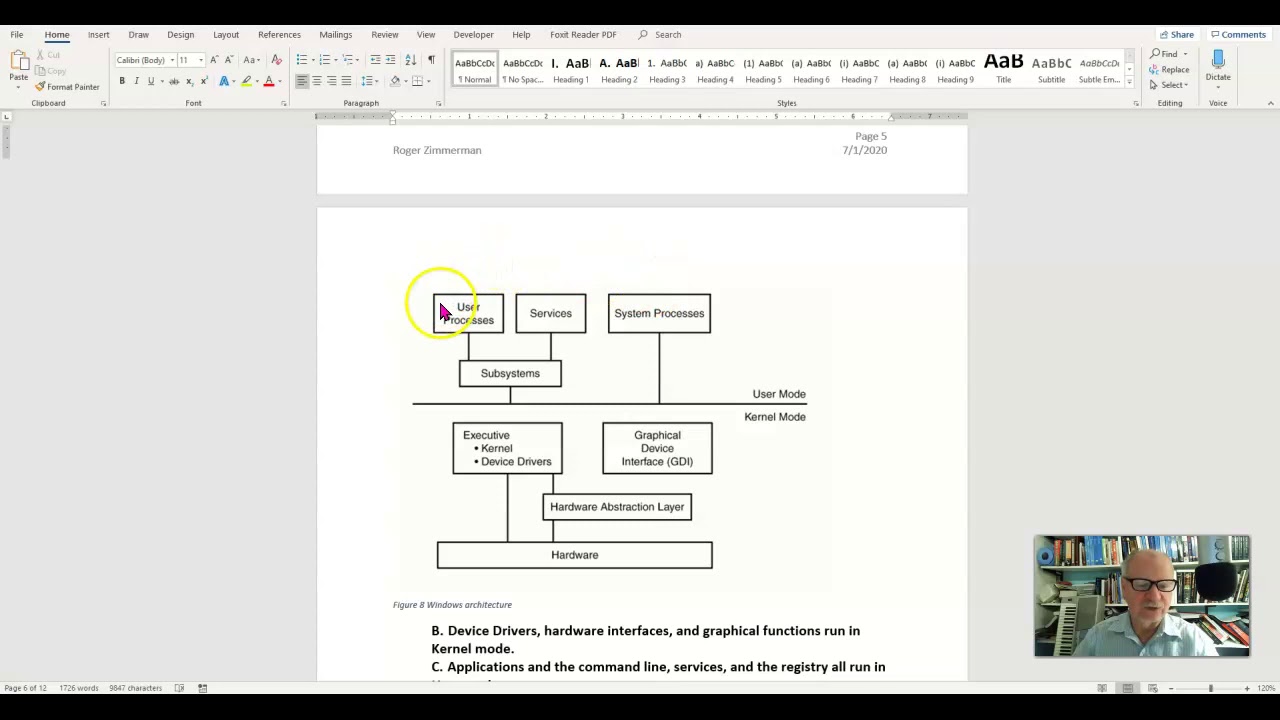Insert a multilevel list
This screenshot has height=720, width=1280.
(347, 60)
